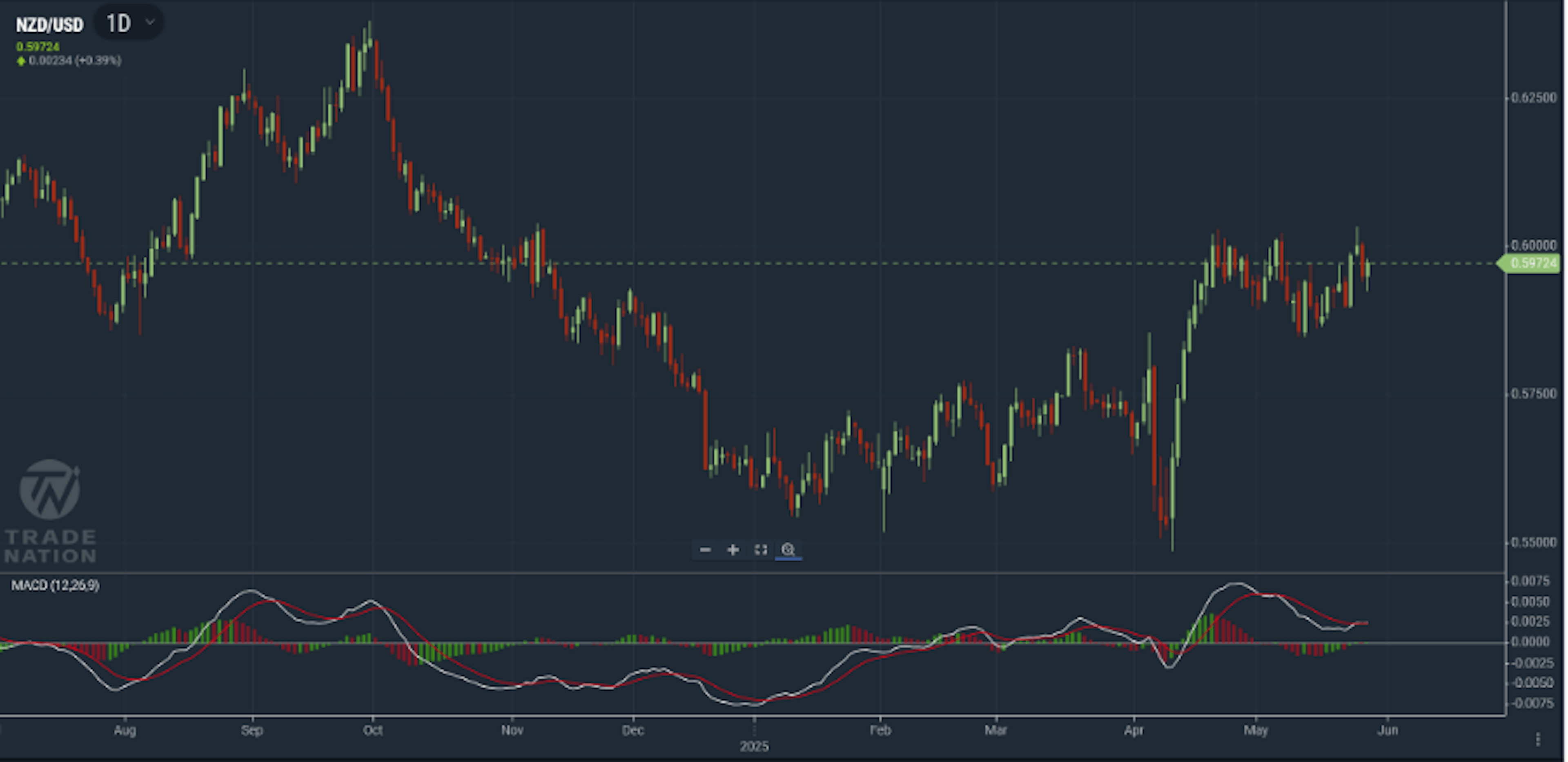The width and height of the screenshot is (1568, 762).
Task: Click the NZD/USD symbol label
Action: 49,25
